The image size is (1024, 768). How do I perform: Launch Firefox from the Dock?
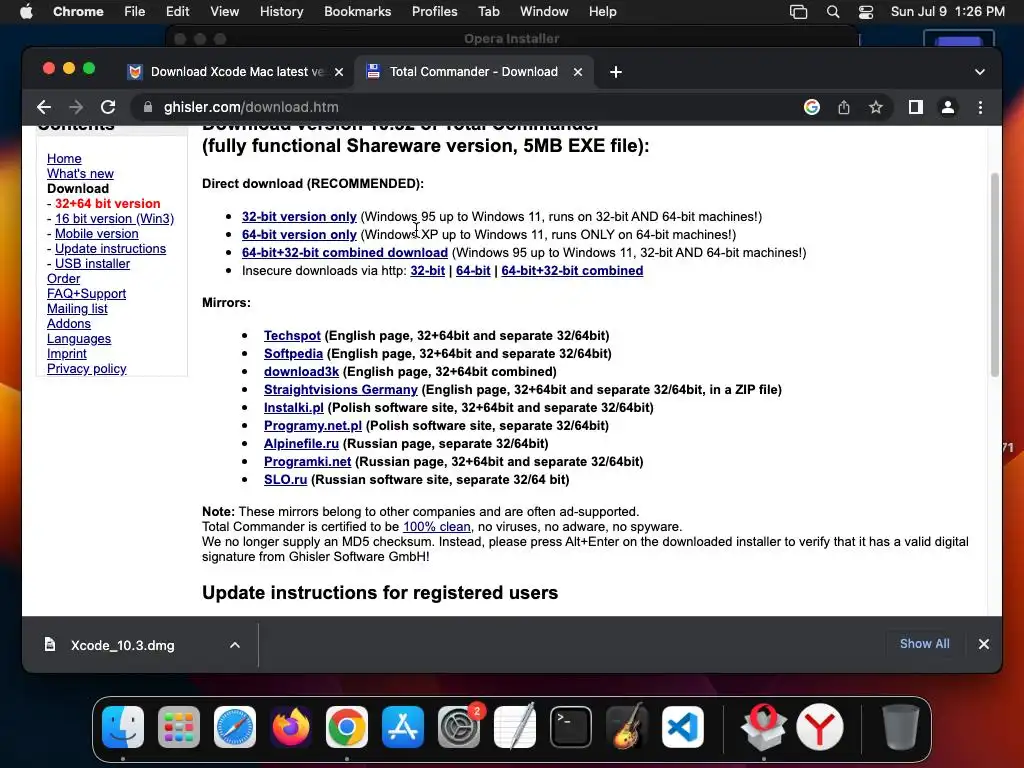291,727
